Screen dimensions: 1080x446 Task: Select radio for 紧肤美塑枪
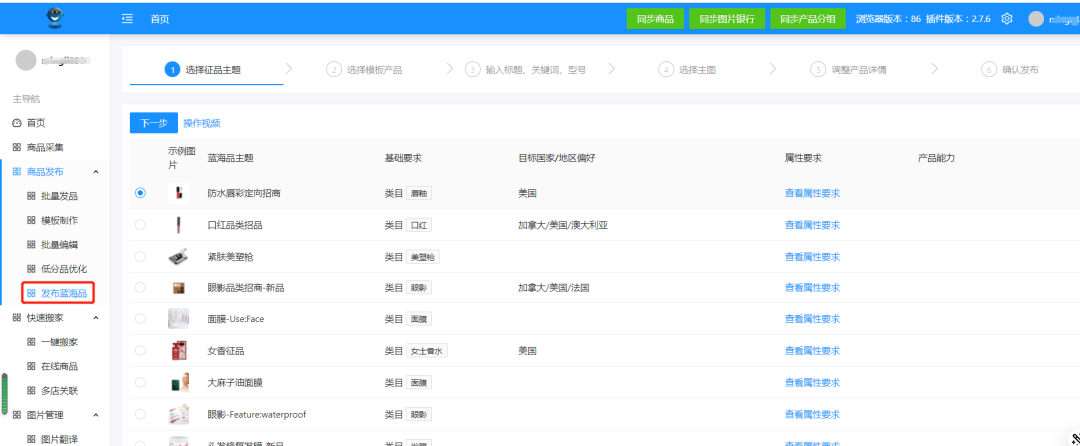click(141, 256)
